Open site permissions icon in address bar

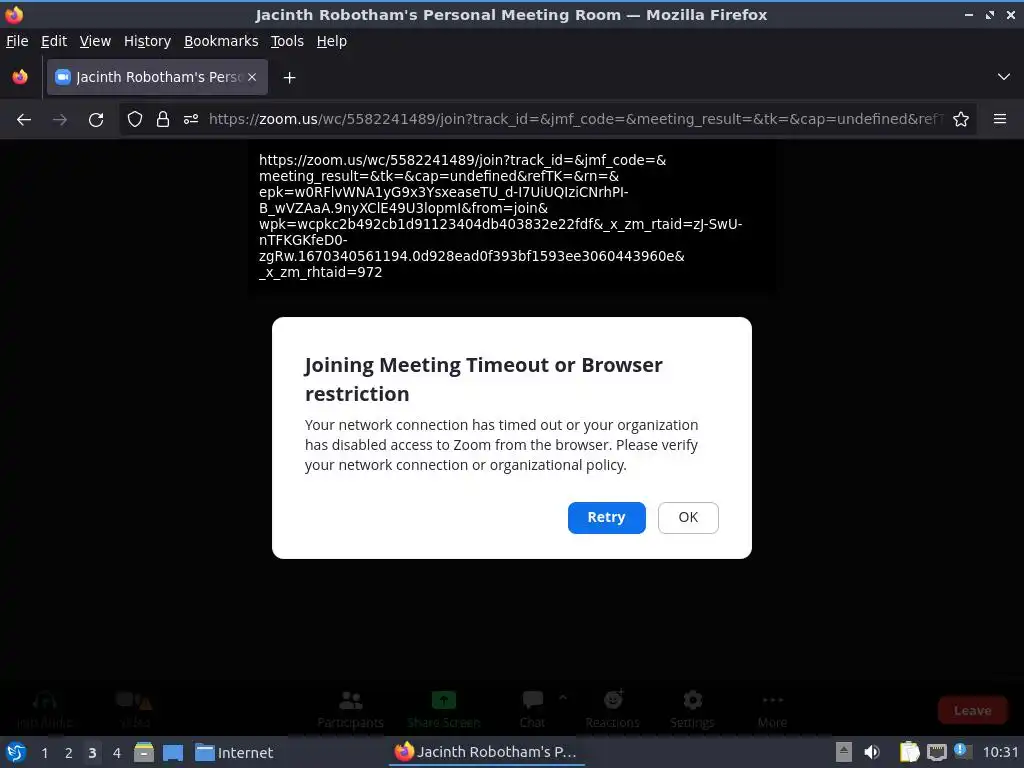tap(191, 120)
